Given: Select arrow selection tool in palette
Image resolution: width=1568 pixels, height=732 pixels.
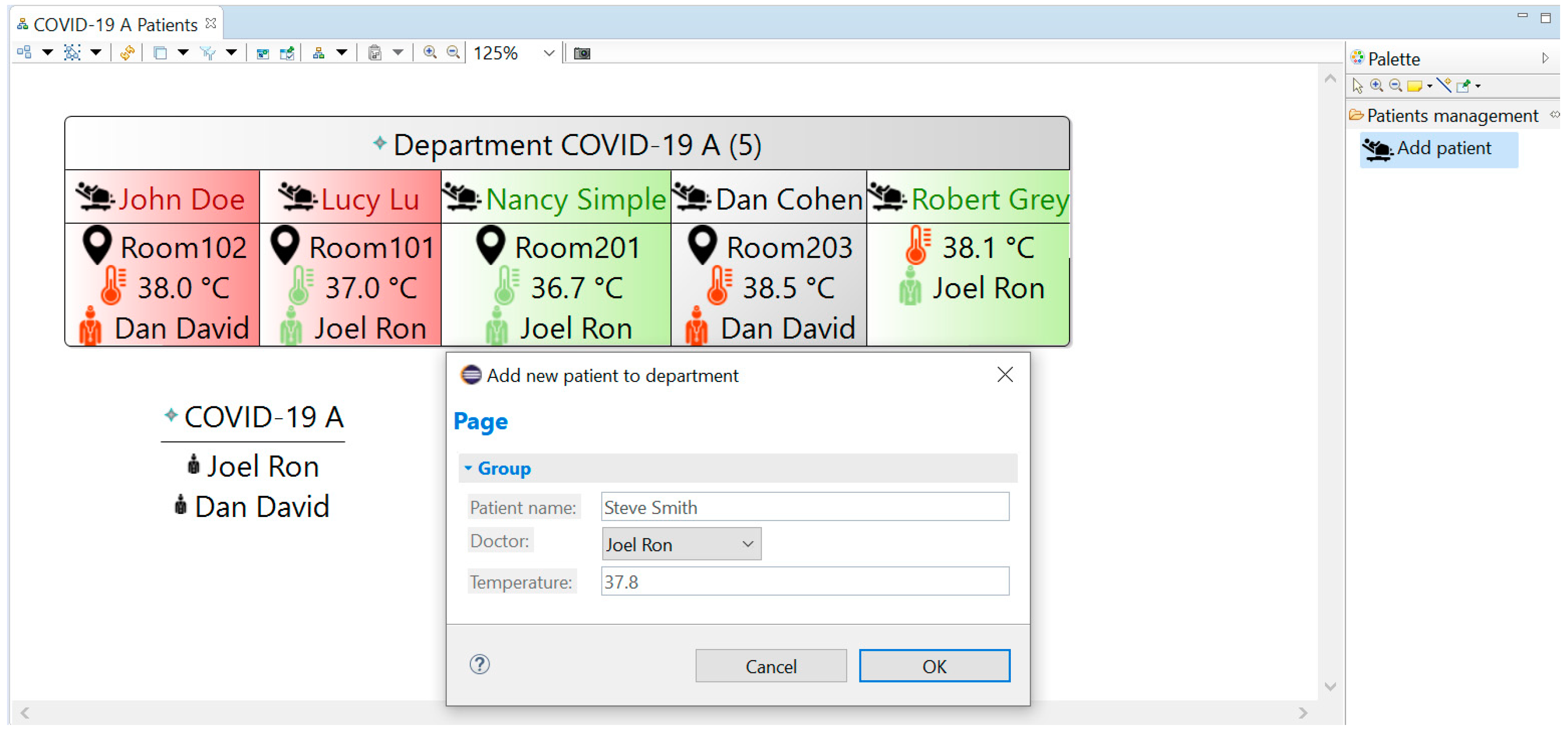Looking at the screenshot, I should click(x=1357, y=86).
